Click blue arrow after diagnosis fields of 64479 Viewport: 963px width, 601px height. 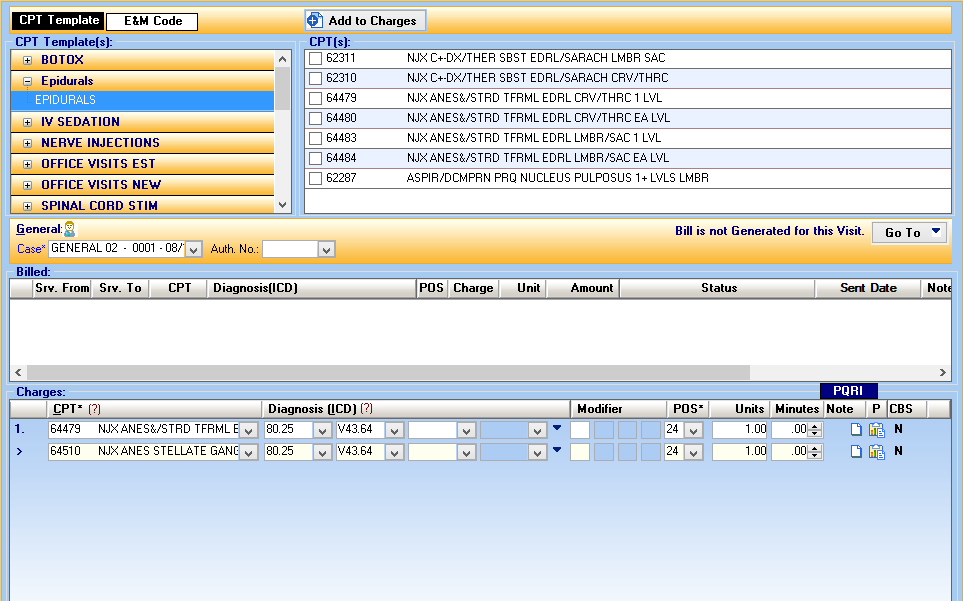pos(557,428)
